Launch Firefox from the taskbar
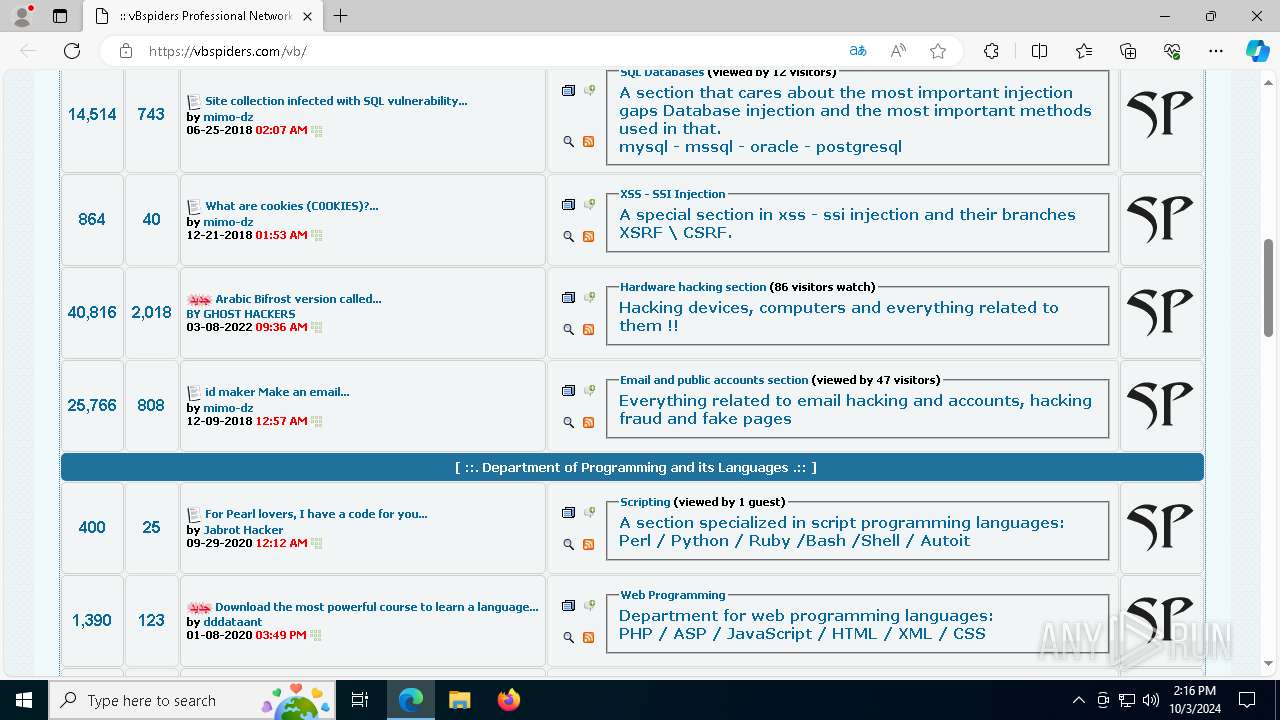 (x=508, y=700)
